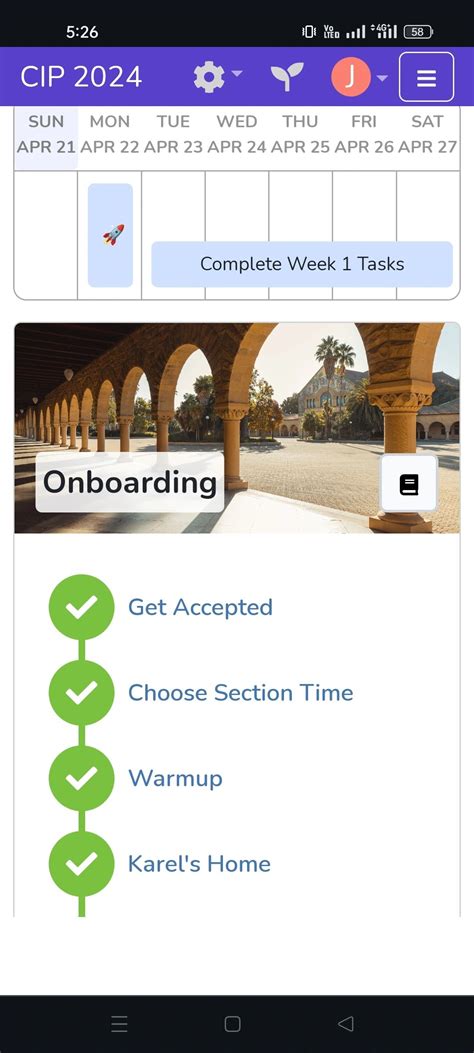Click the Onboarding banner label
474x1053 pixels.
coord(130,482)
